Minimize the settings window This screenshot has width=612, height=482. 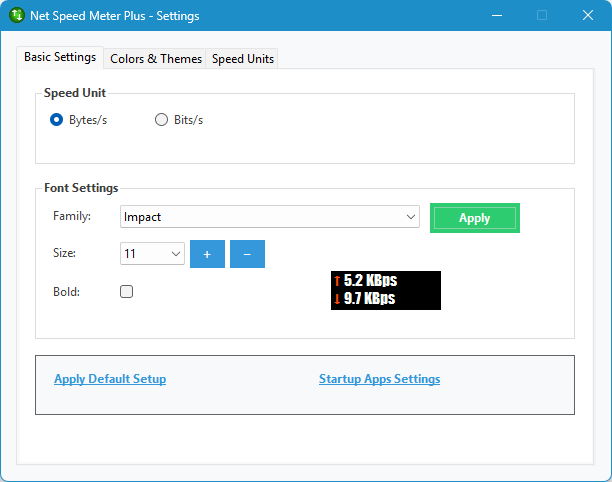pyautogui.click(x=496, y=16)
